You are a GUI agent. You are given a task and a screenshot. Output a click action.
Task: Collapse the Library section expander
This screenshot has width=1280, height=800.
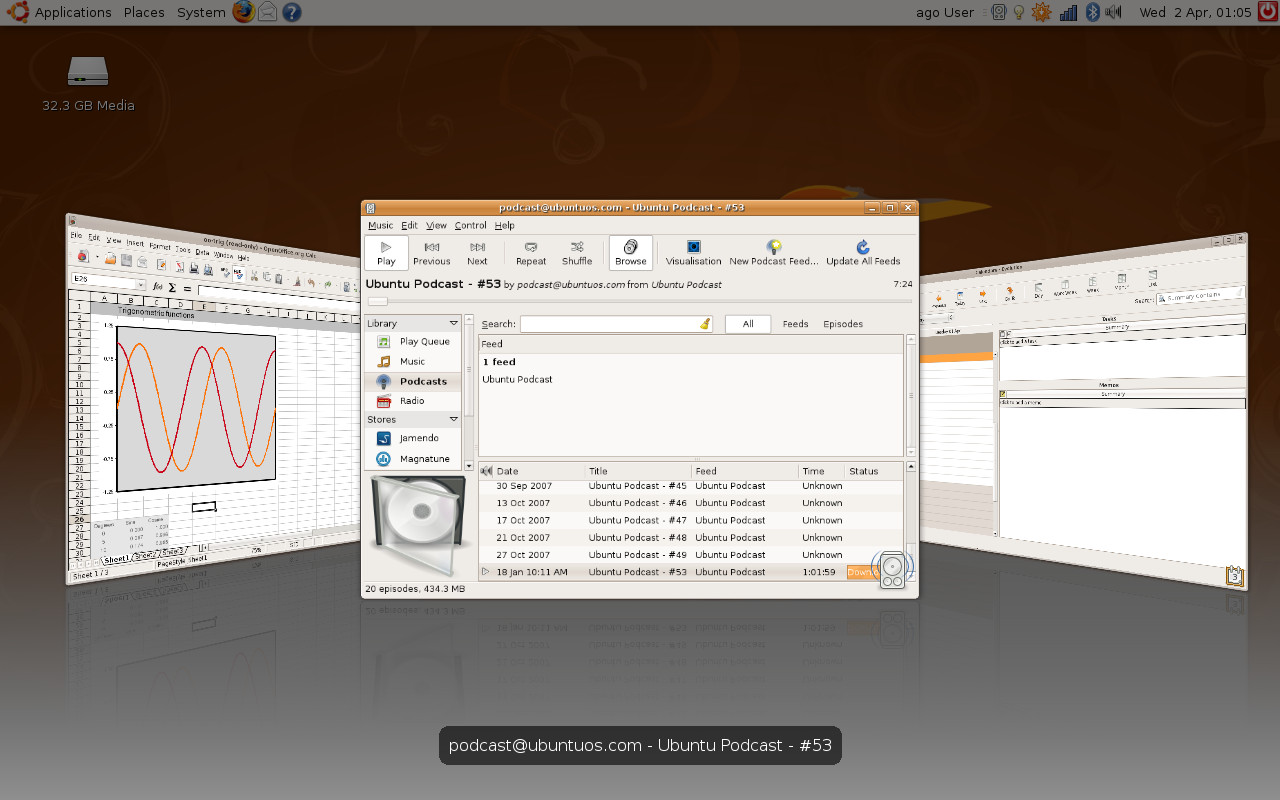pos(454,324)
